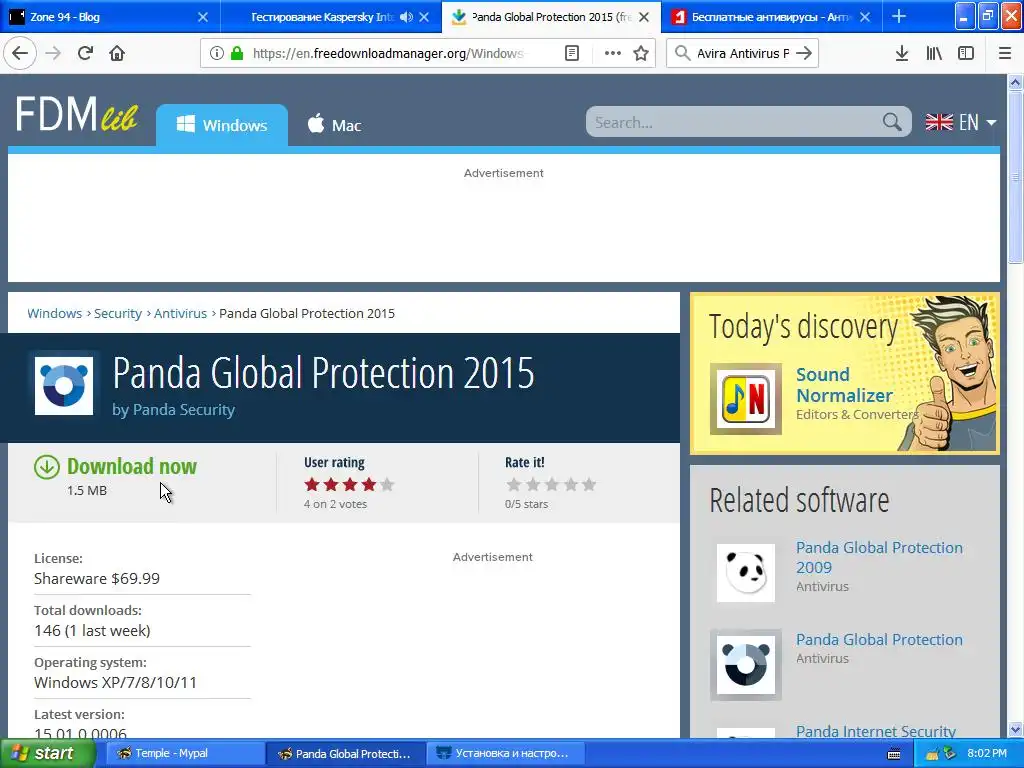Image resolution: width=1024 pixels, height=768 pixels.
Task: Open the Windows start button
Action: [47, 754]
